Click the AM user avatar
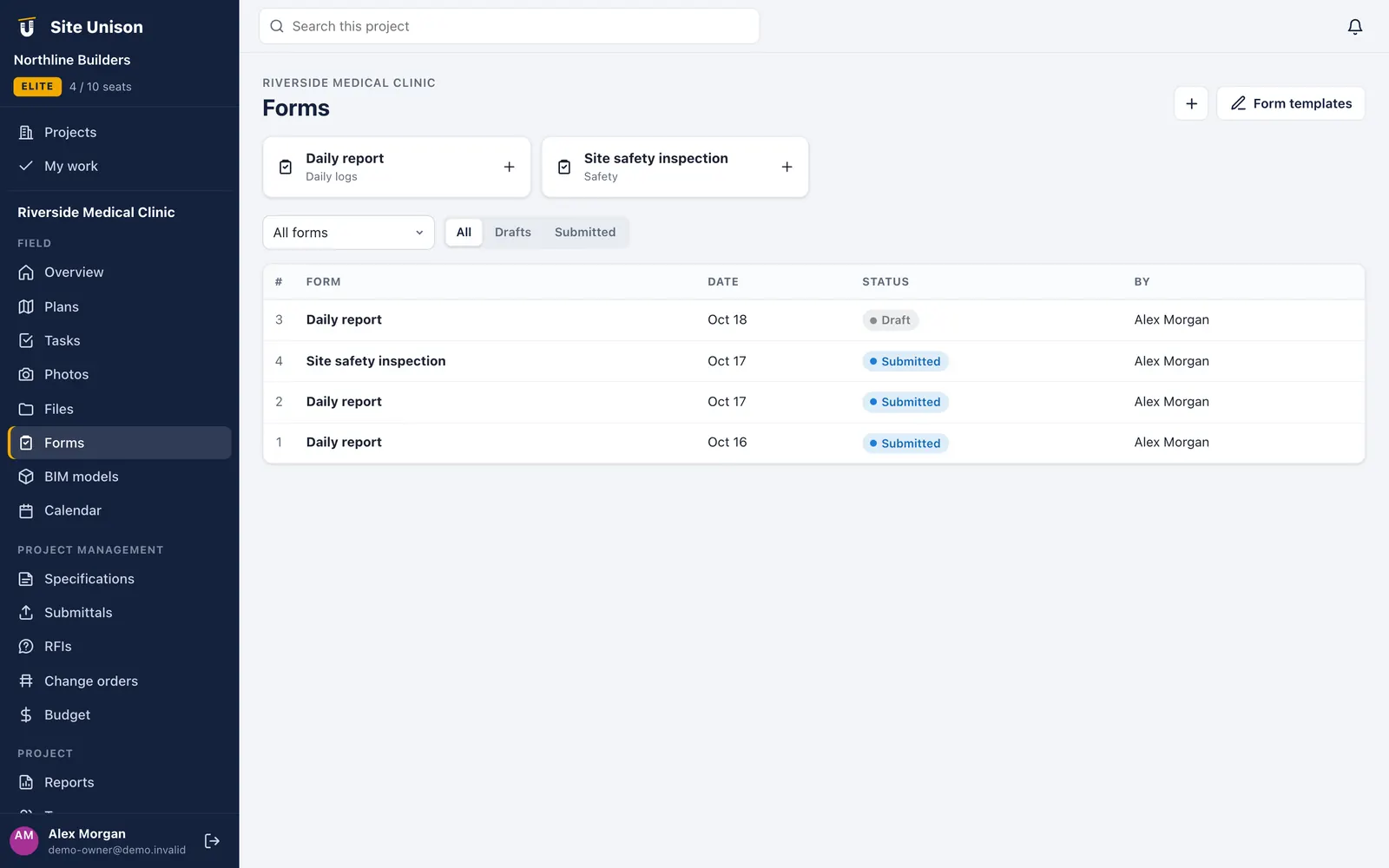Image resolution: width=1389 pixels, height=868 pixels. tap(24, 840)
